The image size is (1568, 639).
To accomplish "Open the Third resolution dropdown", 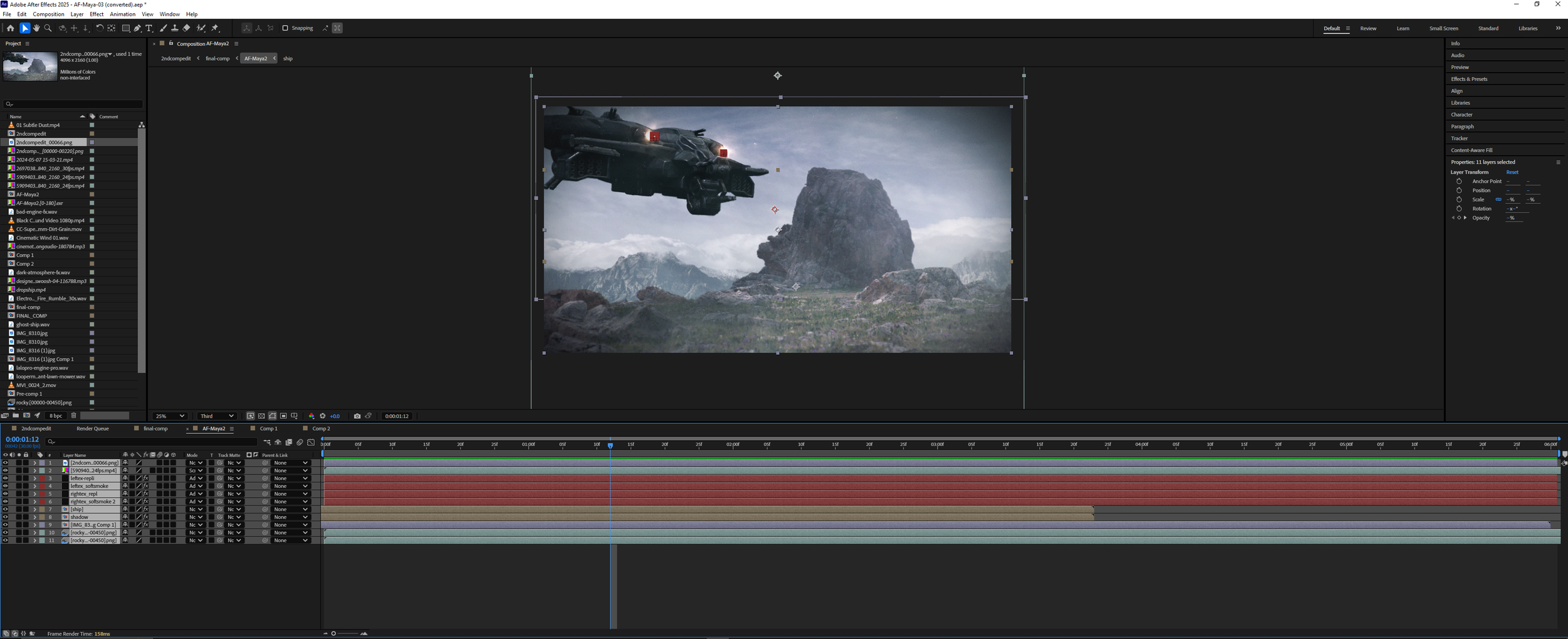I will point(216,416).
